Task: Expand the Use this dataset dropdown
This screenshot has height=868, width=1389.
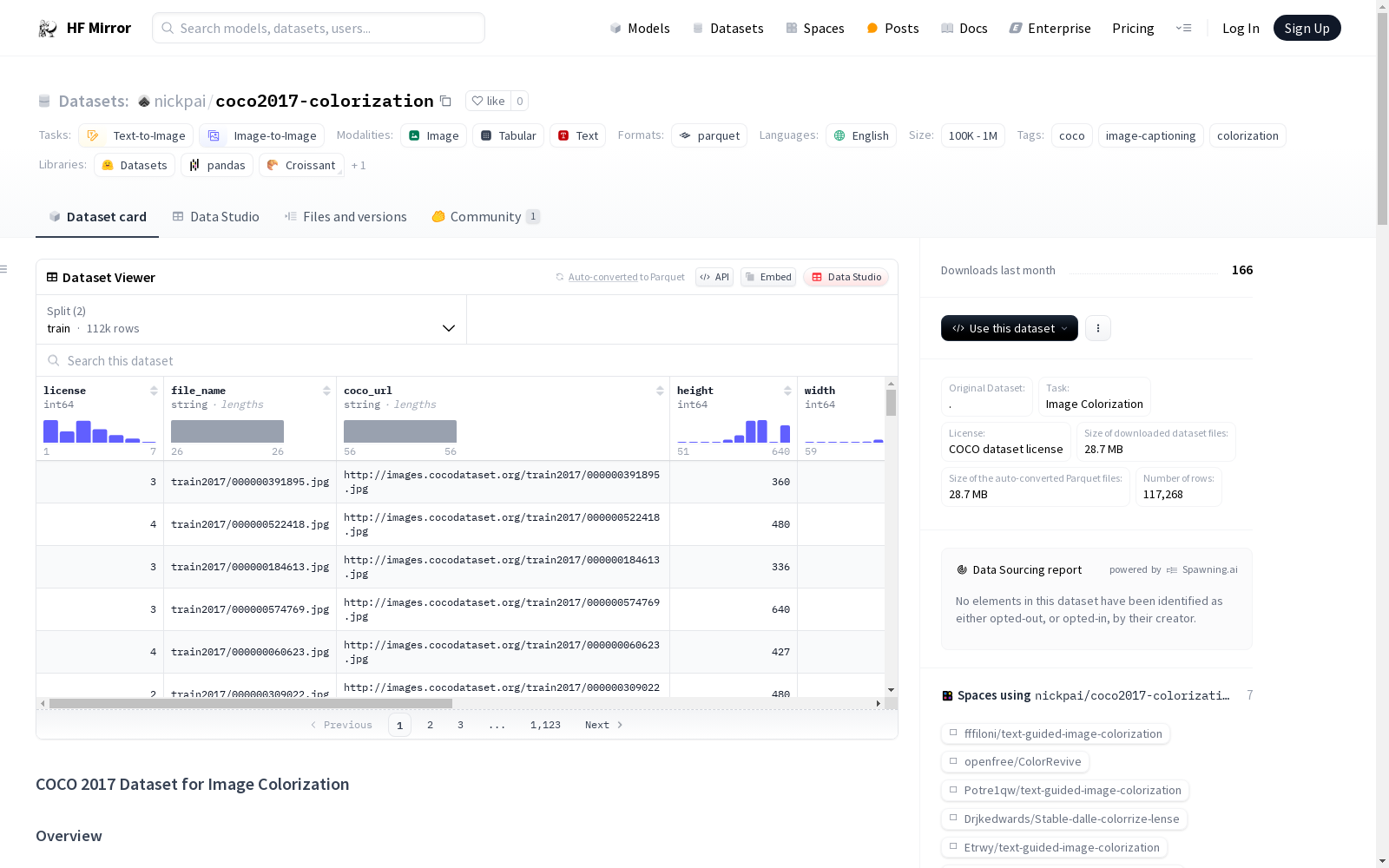Action: click(x=1010, y=328)
